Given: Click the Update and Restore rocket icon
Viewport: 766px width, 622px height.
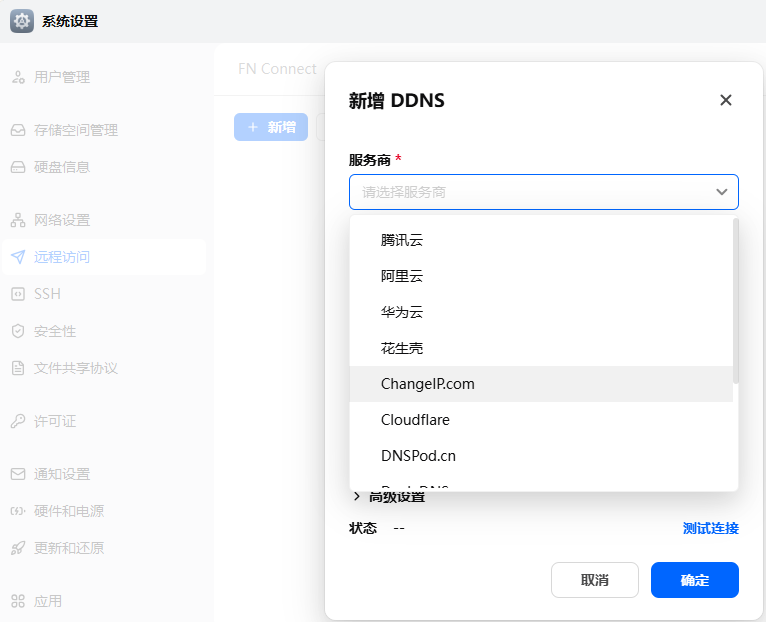Looking at the screenshot, I should 18,548.
